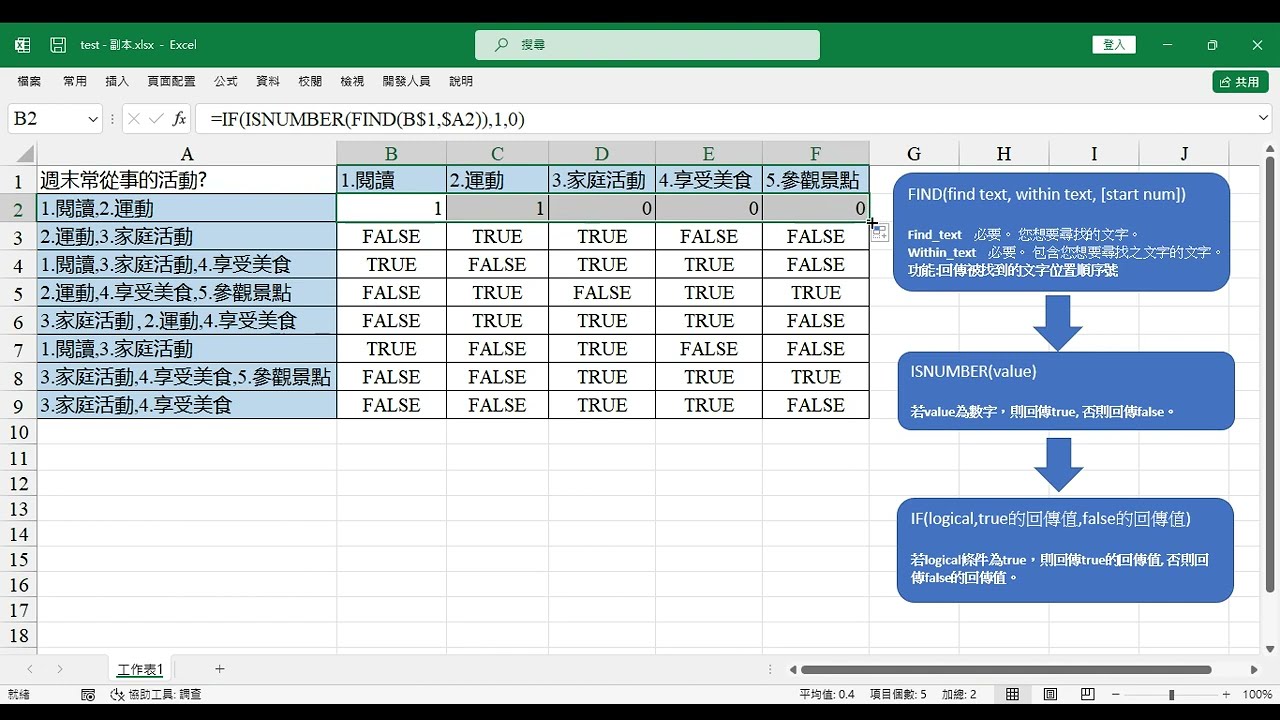Click the 搜尋 search box
1280x720 pixels.
[x=647, y=45]
